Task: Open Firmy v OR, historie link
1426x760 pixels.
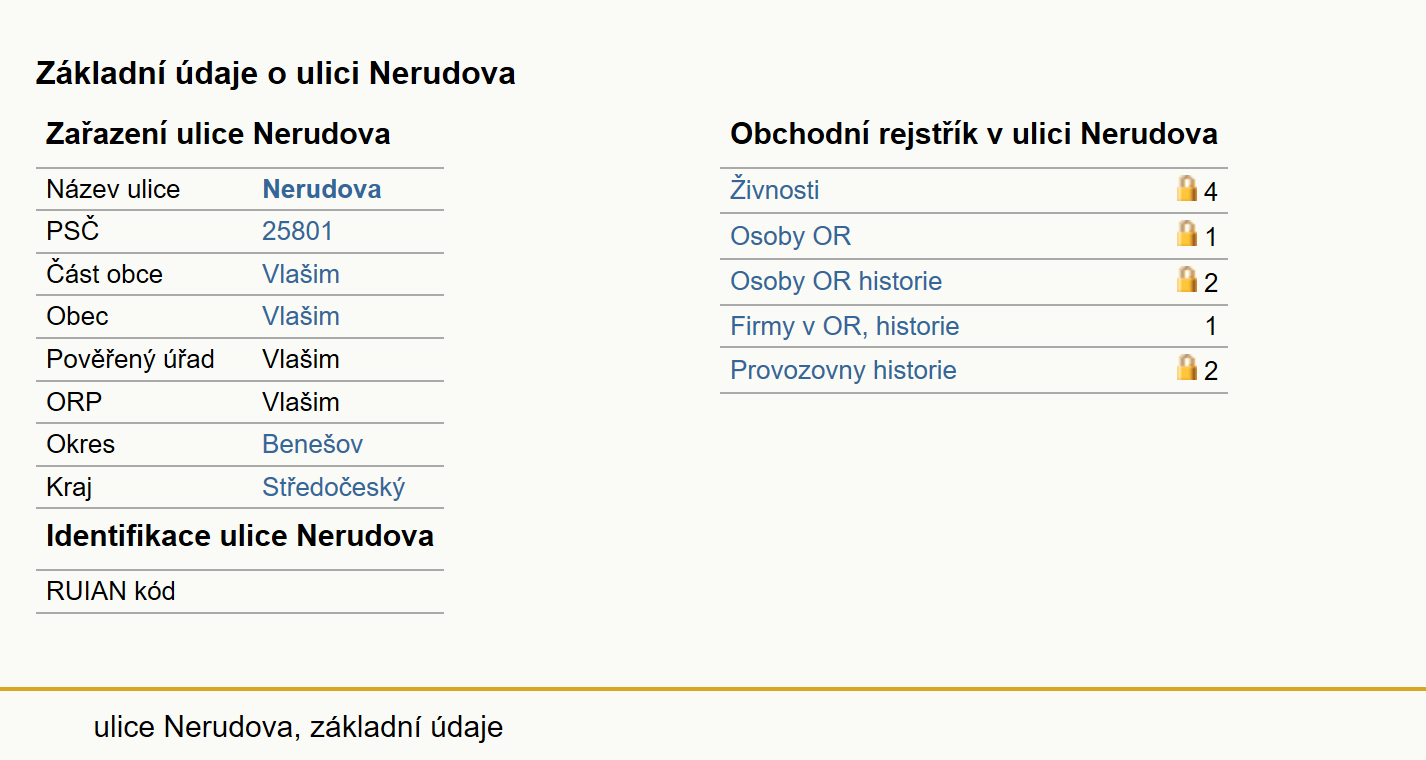Action: 845,326
